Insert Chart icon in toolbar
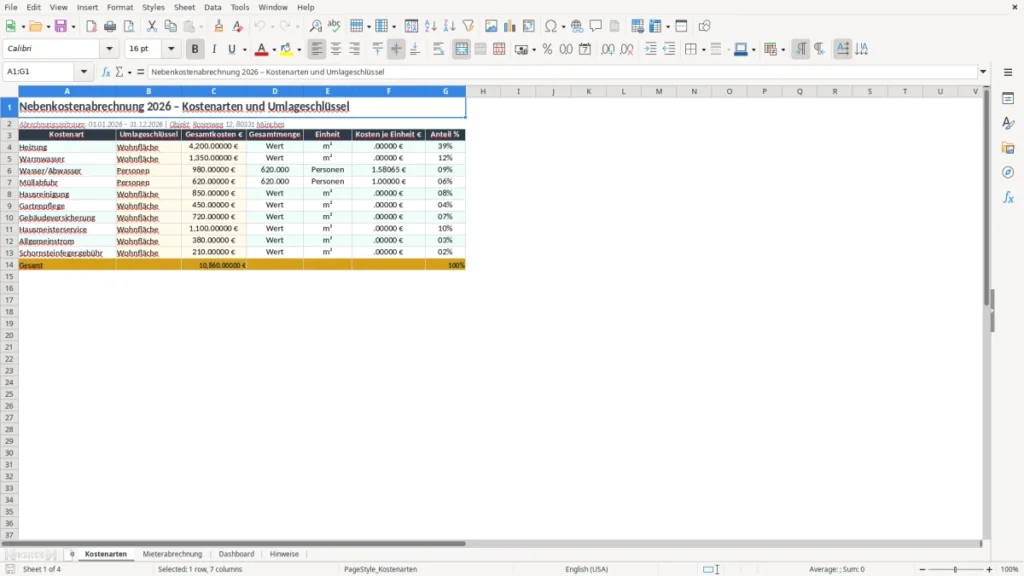1024x576 pixels. [x=510, y=26]
